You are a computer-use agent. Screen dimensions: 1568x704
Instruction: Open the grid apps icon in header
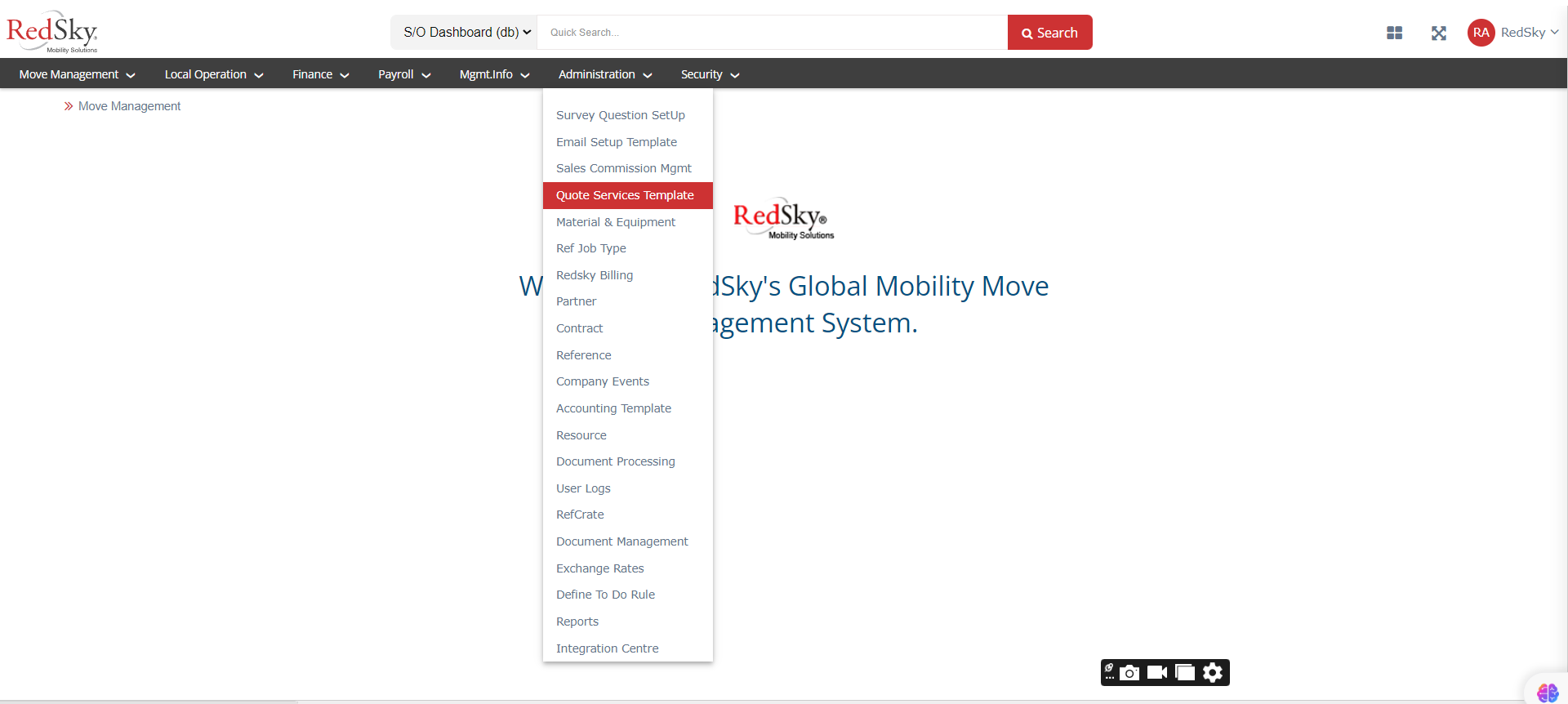1394,33
